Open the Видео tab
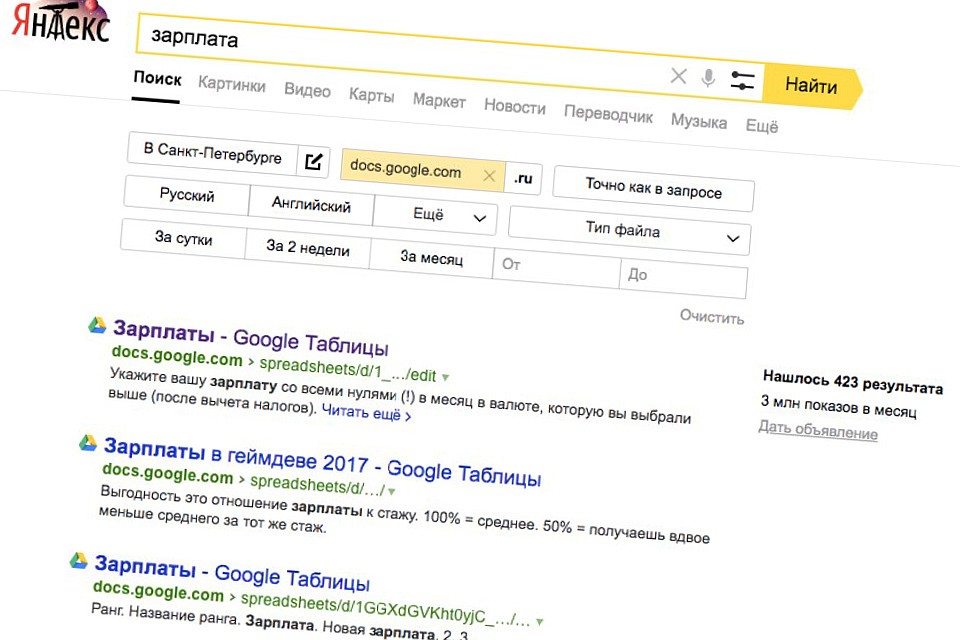Screen dimensions: 960x640 [307, 91]
